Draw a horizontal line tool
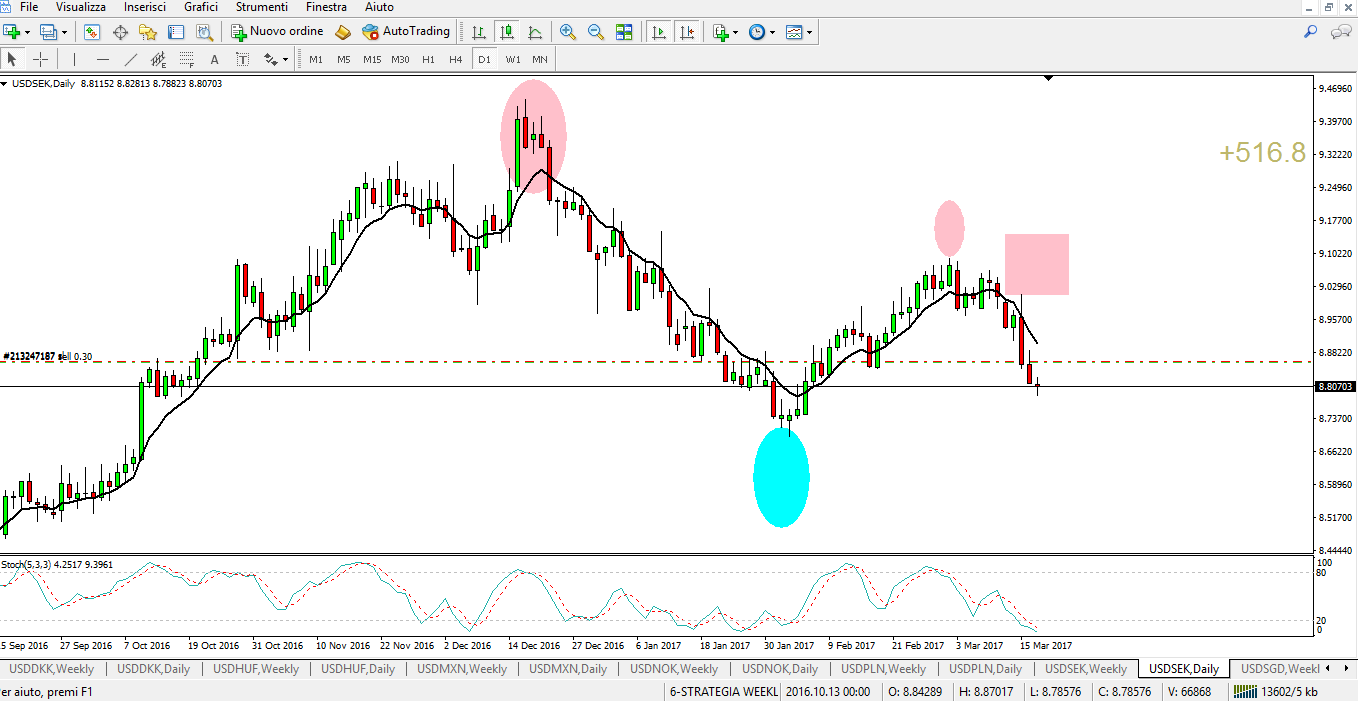 pos(102,59)
